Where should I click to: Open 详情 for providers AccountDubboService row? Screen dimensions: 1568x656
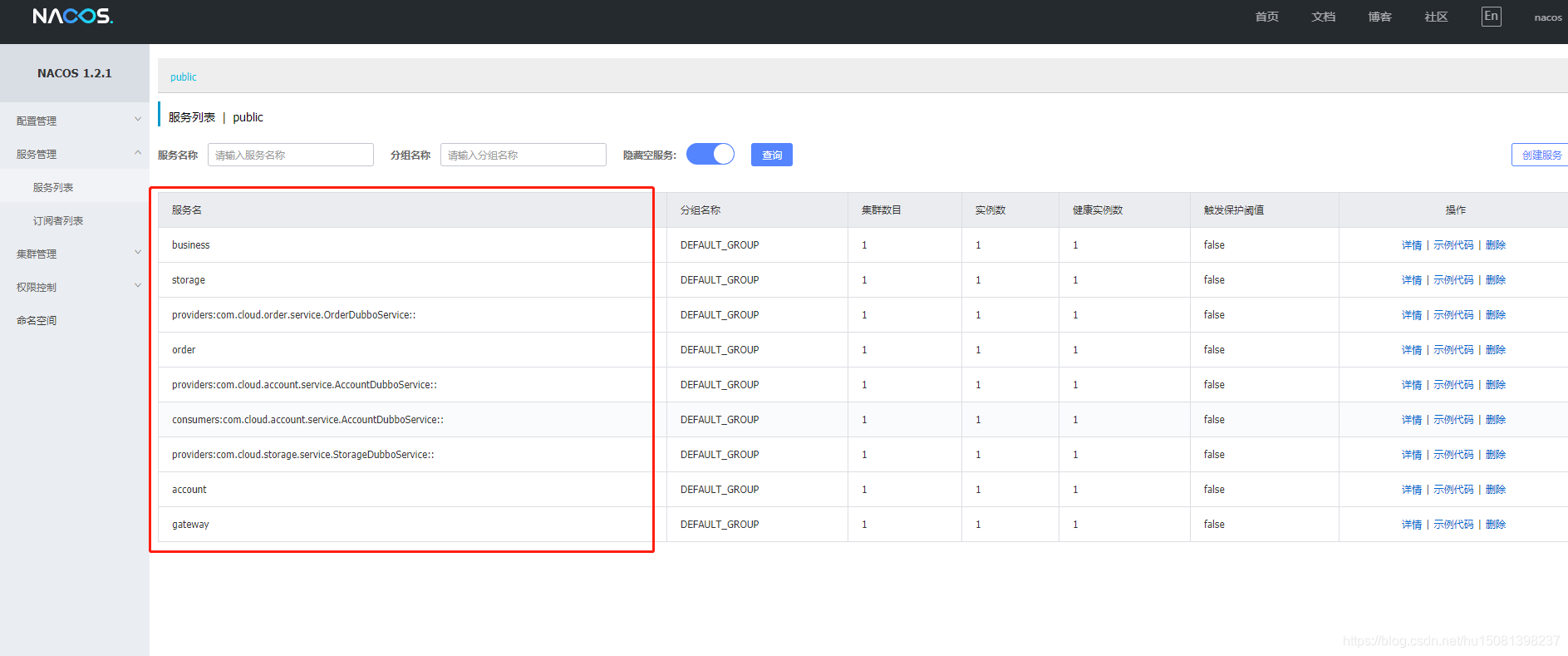[x=1412, y=385]
